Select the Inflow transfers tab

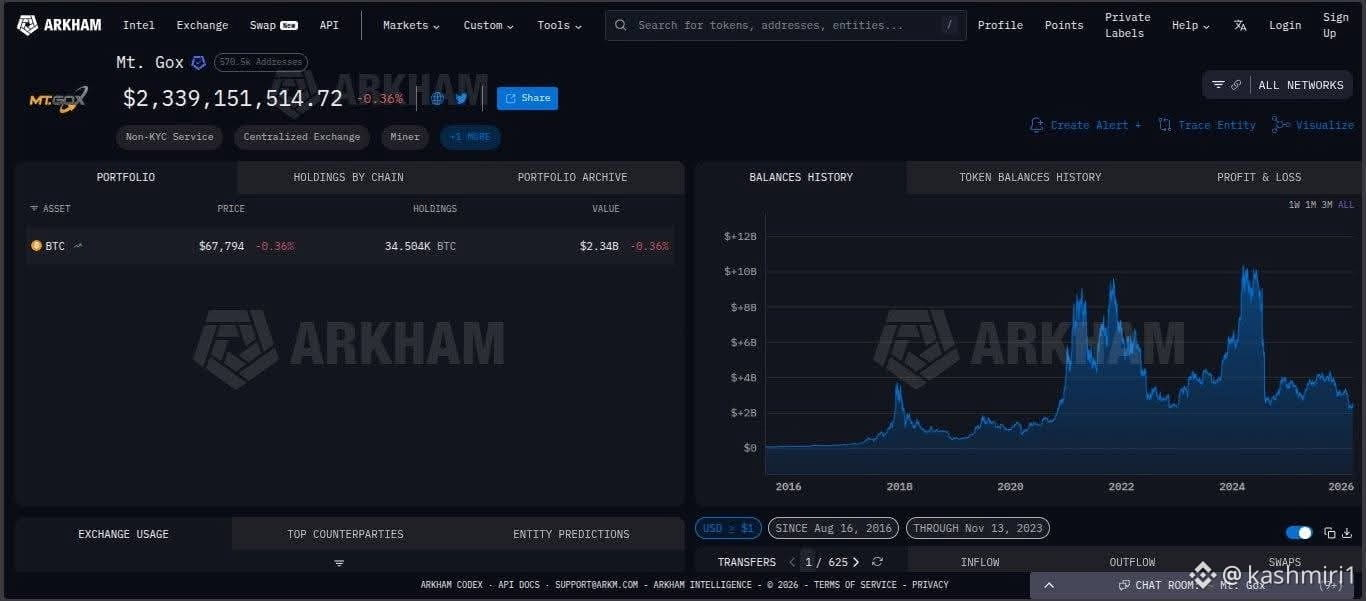pyautogui.click(x=980, y=562)
